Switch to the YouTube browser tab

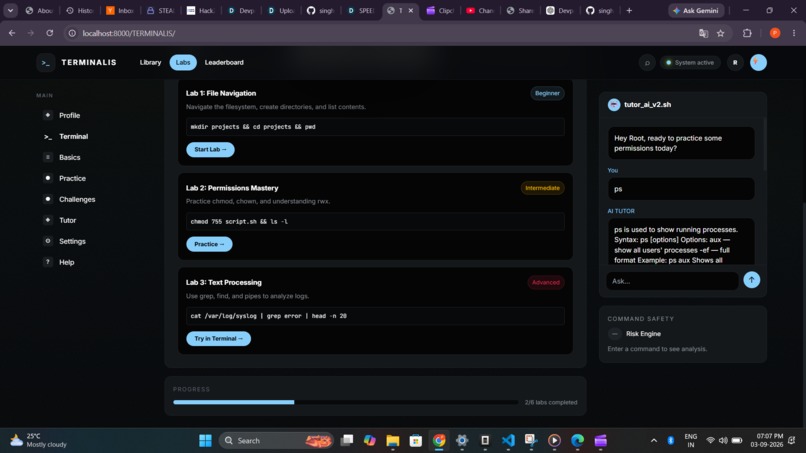[480, 10]
